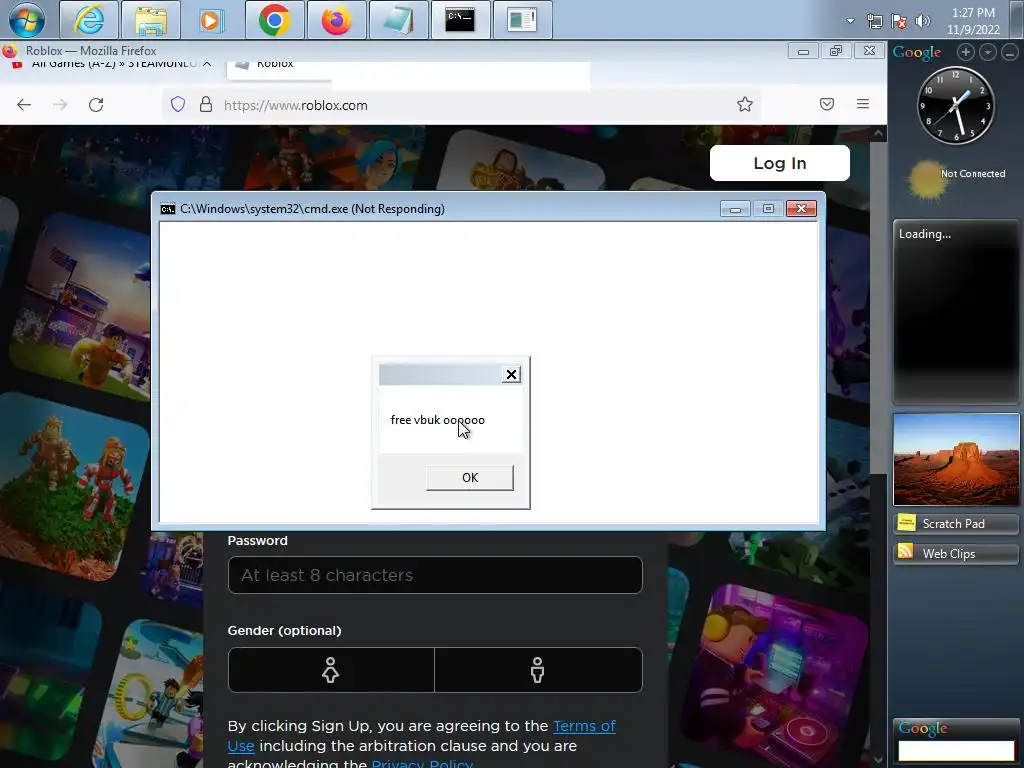Add a gadget with Google sidebar plus
Screen dimensions: 1024x768
click(965, 52)
